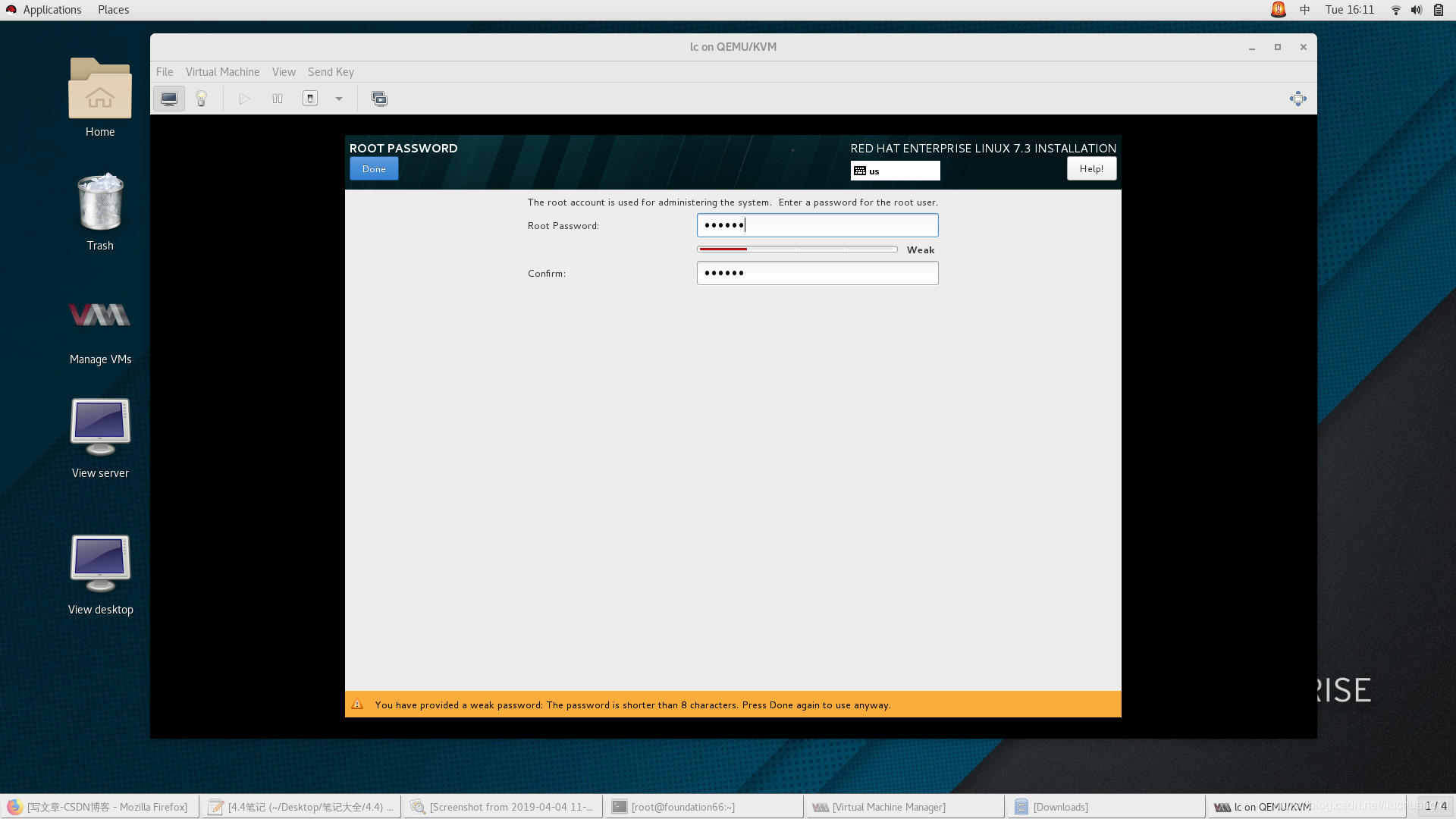Open the View server desktop icon
1456x819 pixels.
[x=100, y=438]
